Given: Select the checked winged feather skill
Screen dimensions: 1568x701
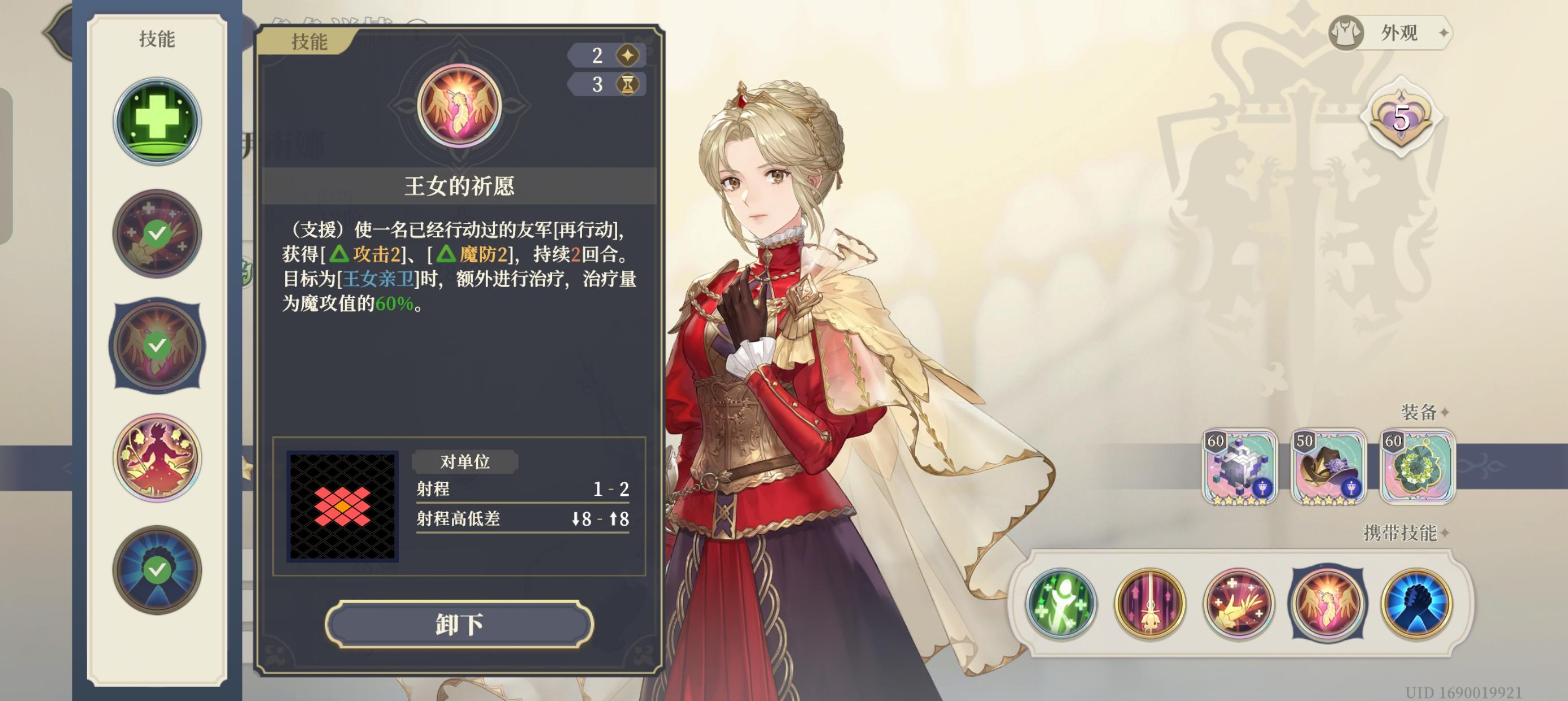Looking at the screenshot, I should point(157,345).
